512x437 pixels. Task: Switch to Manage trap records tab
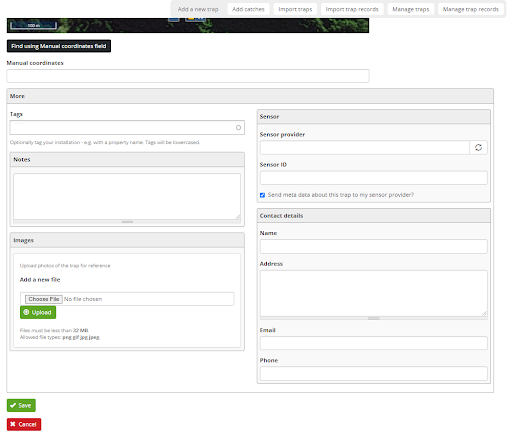tap(471, 9)
